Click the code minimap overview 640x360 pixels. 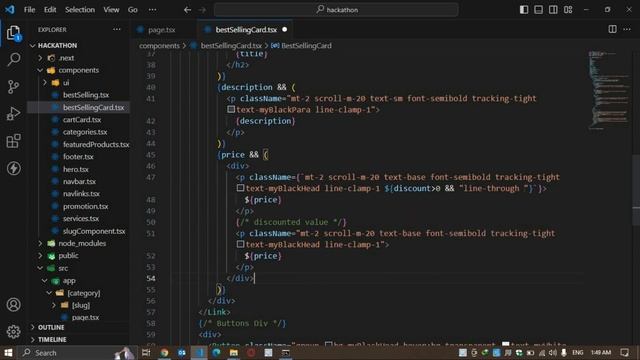click(609, 90)
